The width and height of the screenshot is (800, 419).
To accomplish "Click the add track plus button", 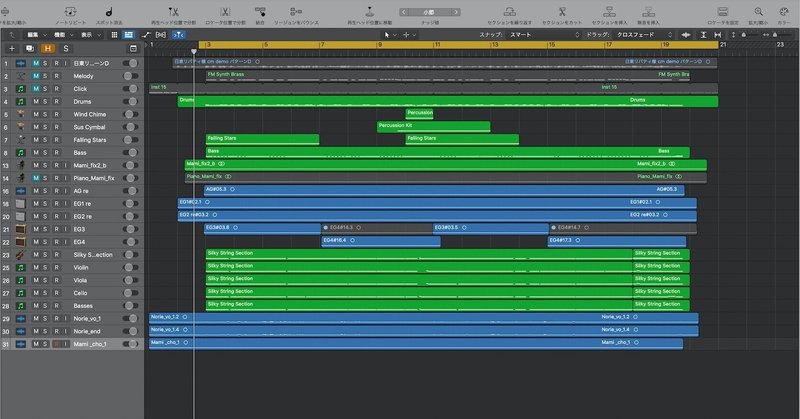I will (x=12, y=48).
